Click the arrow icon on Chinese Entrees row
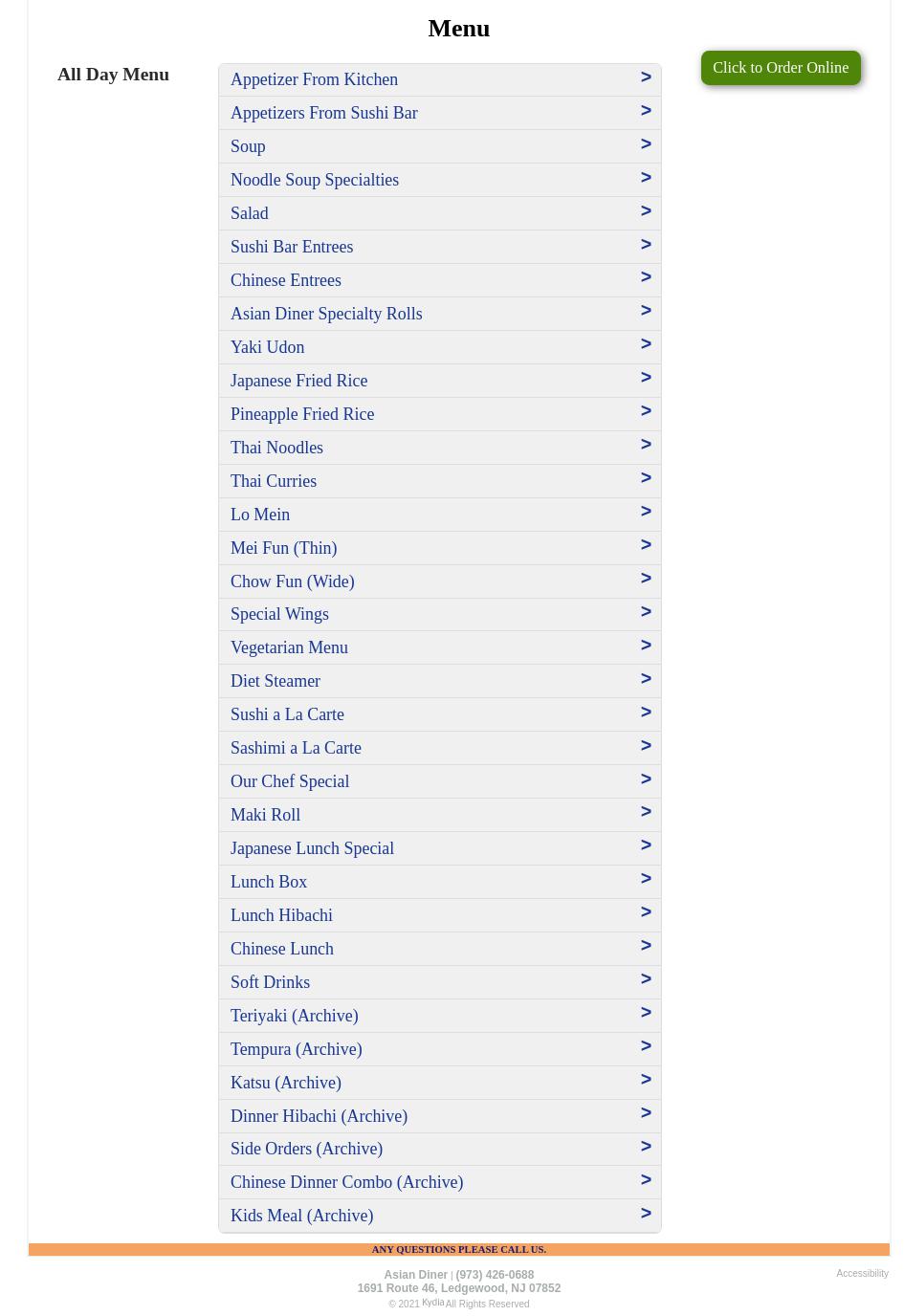Screen dimensions: 904x1316 click(x=646, y=277)
